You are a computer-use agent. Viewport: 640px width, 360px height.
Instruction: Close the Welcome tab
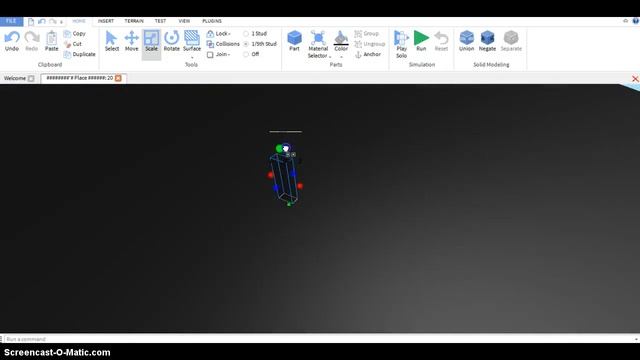click(31, 78)
